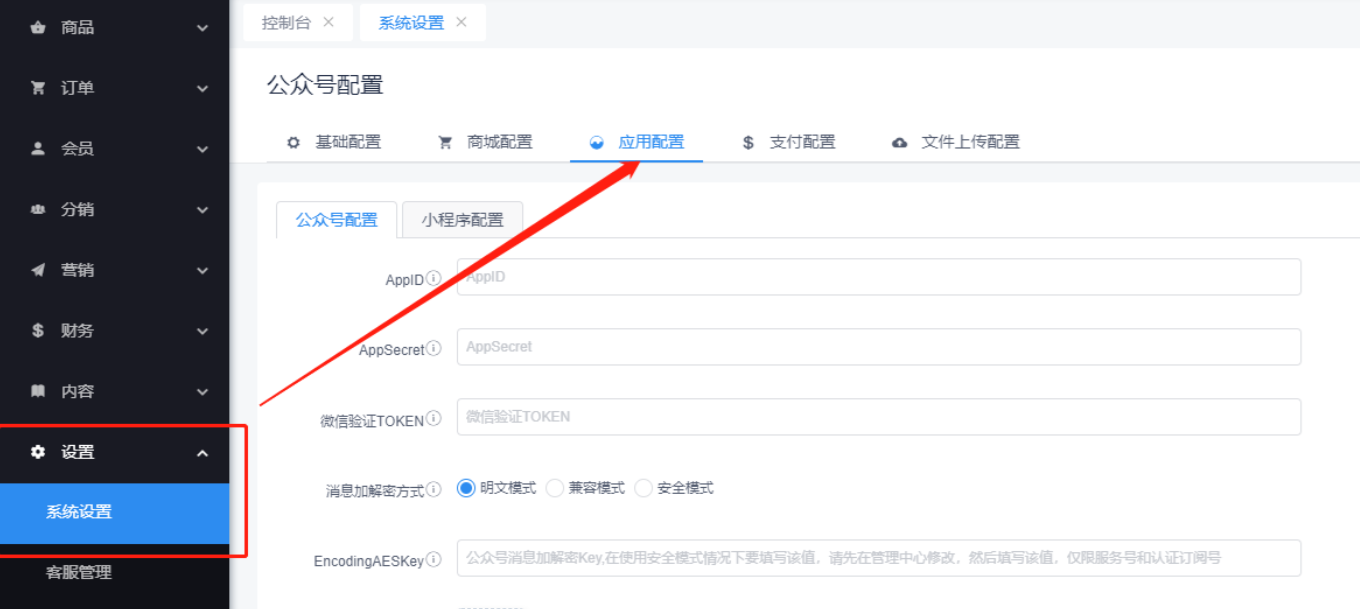Click the 订单 cart icon in sidebar
Screen dimensions: 1360x609
(38, 88)
